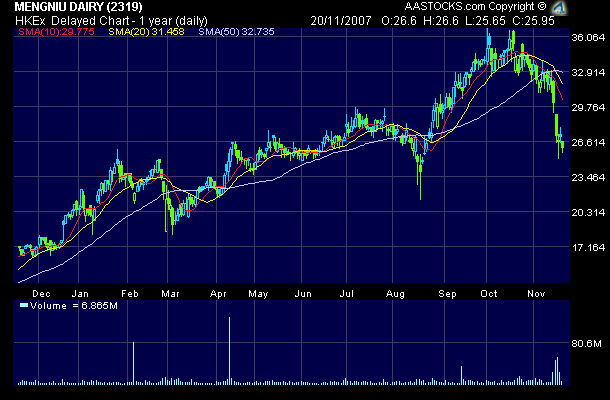Click the 36.064 price axis label
Image resolution: width=610 pixels, height=400 pixels.
click(x=587, y=38)
